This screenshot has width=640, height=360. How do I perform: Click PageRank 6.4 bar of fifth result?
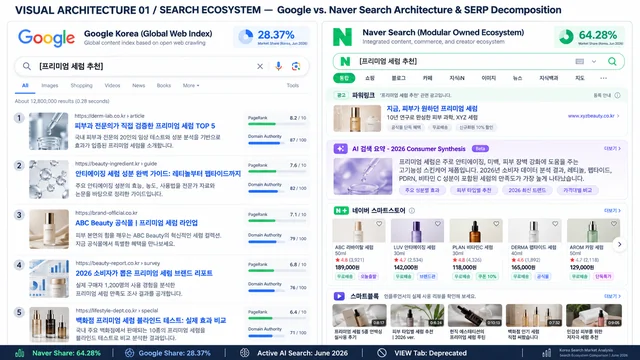pyautogui.click(x=277, y=318)
